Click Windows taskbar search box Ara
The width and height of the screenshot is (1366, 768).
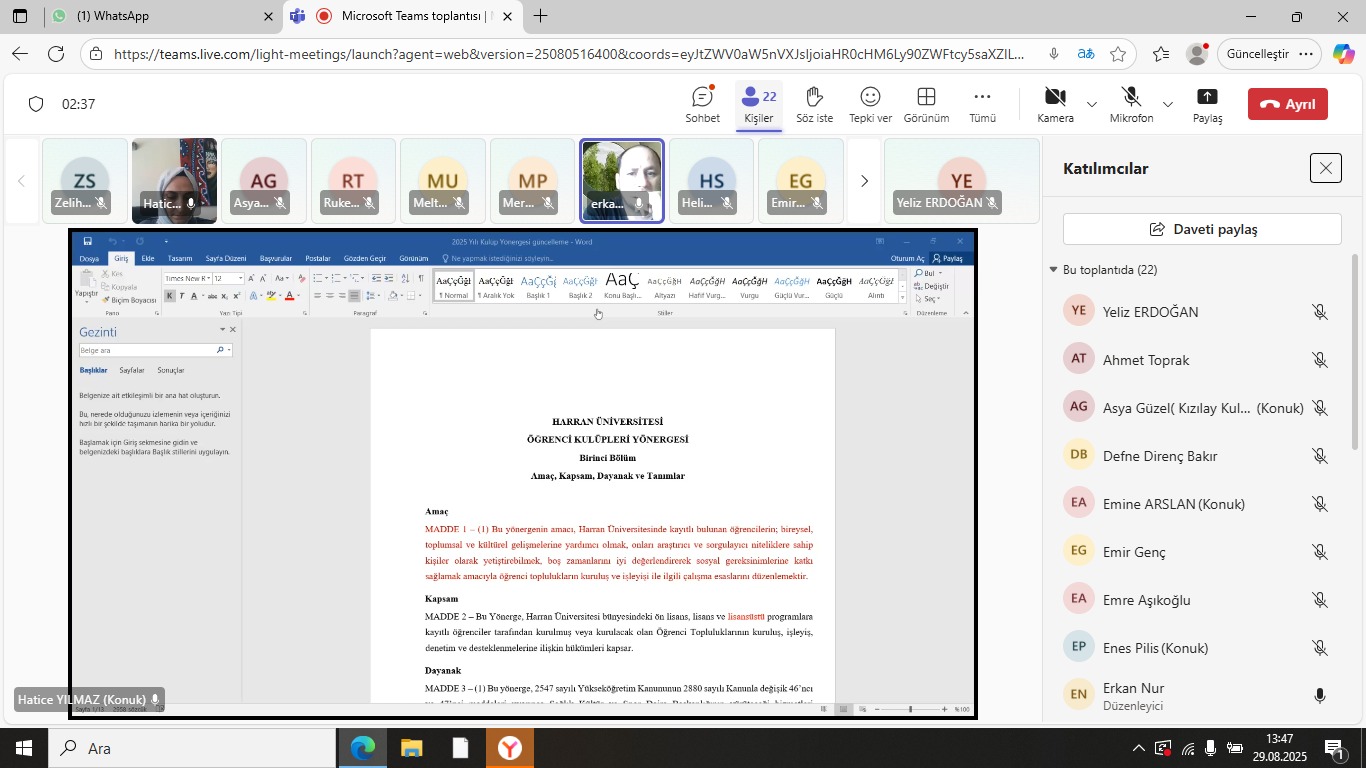[x=190, y=748]
